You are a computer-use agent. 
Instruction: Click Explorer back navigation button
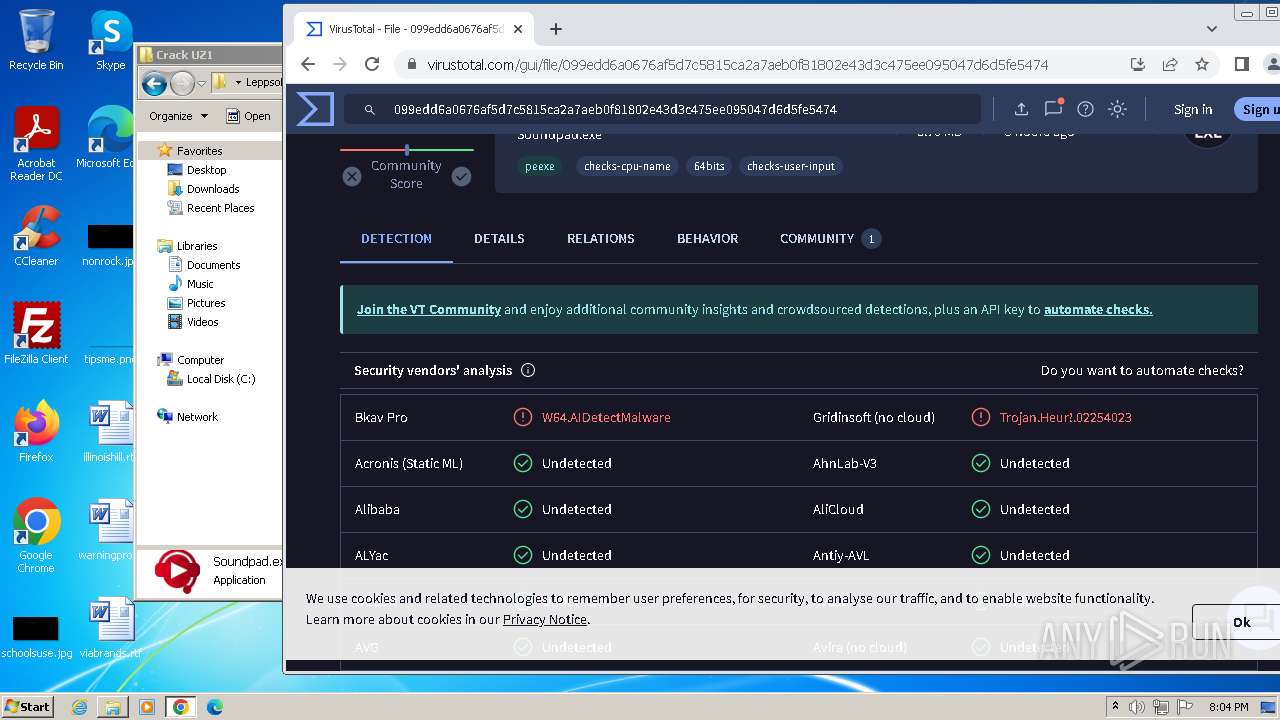[x=154, y=83]
